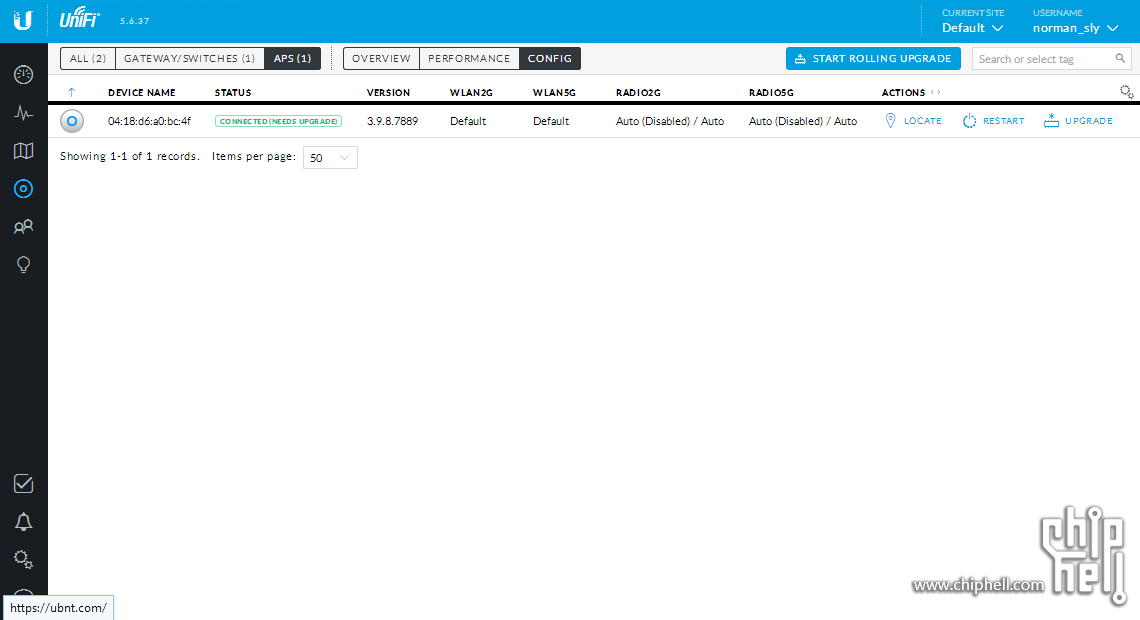Open the Map sidebar icon
The height and width of the screenshot is (620, 1140).
tap(23, 150)
